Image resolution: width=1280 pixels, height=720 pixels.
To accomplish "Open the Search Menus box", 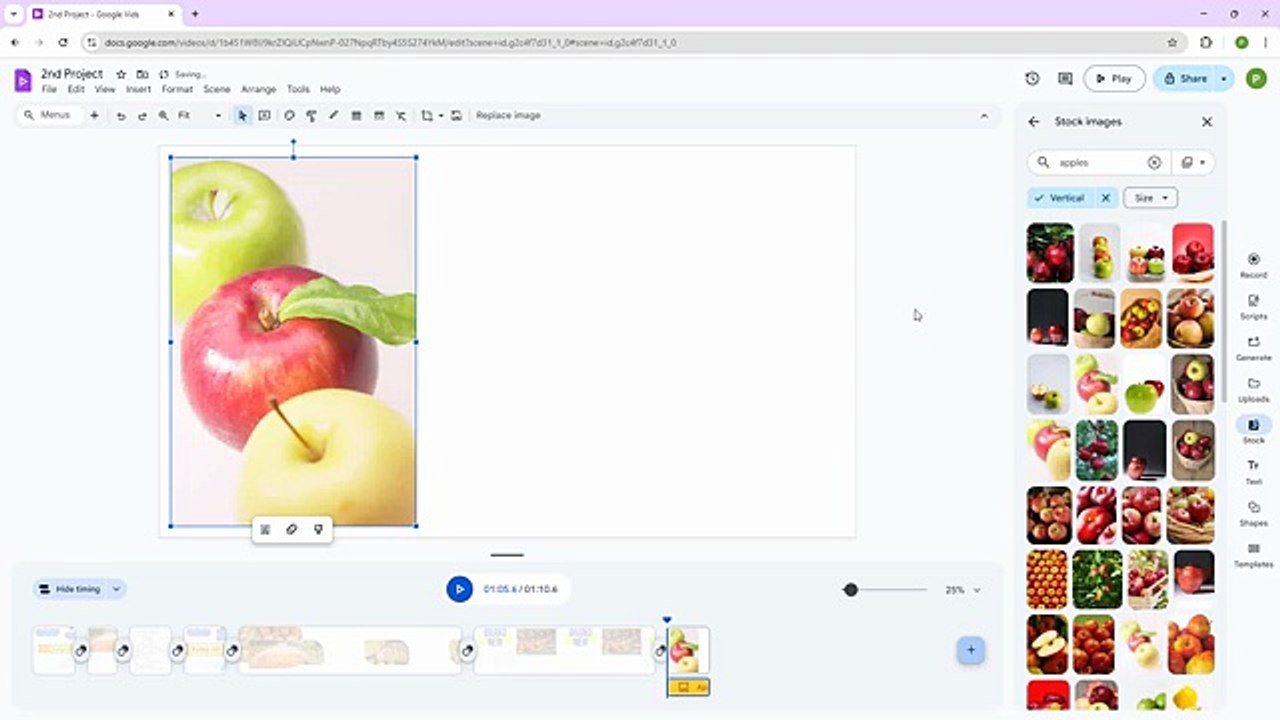I will pyautogui.click(x=49, y=115).
